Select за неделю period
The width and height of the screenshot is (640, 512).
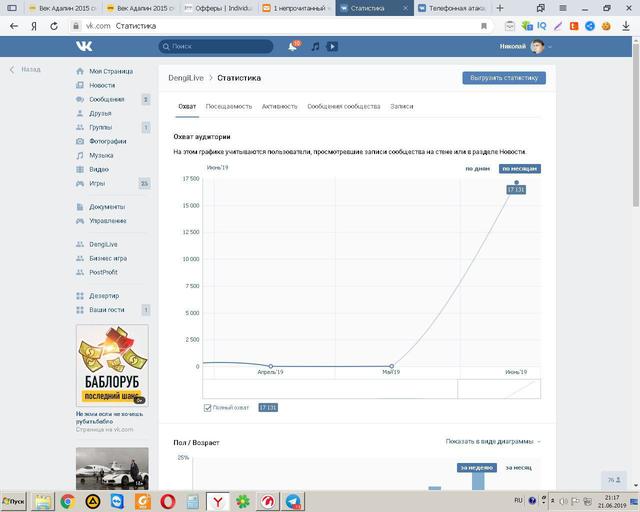click(x=476, y=467)
